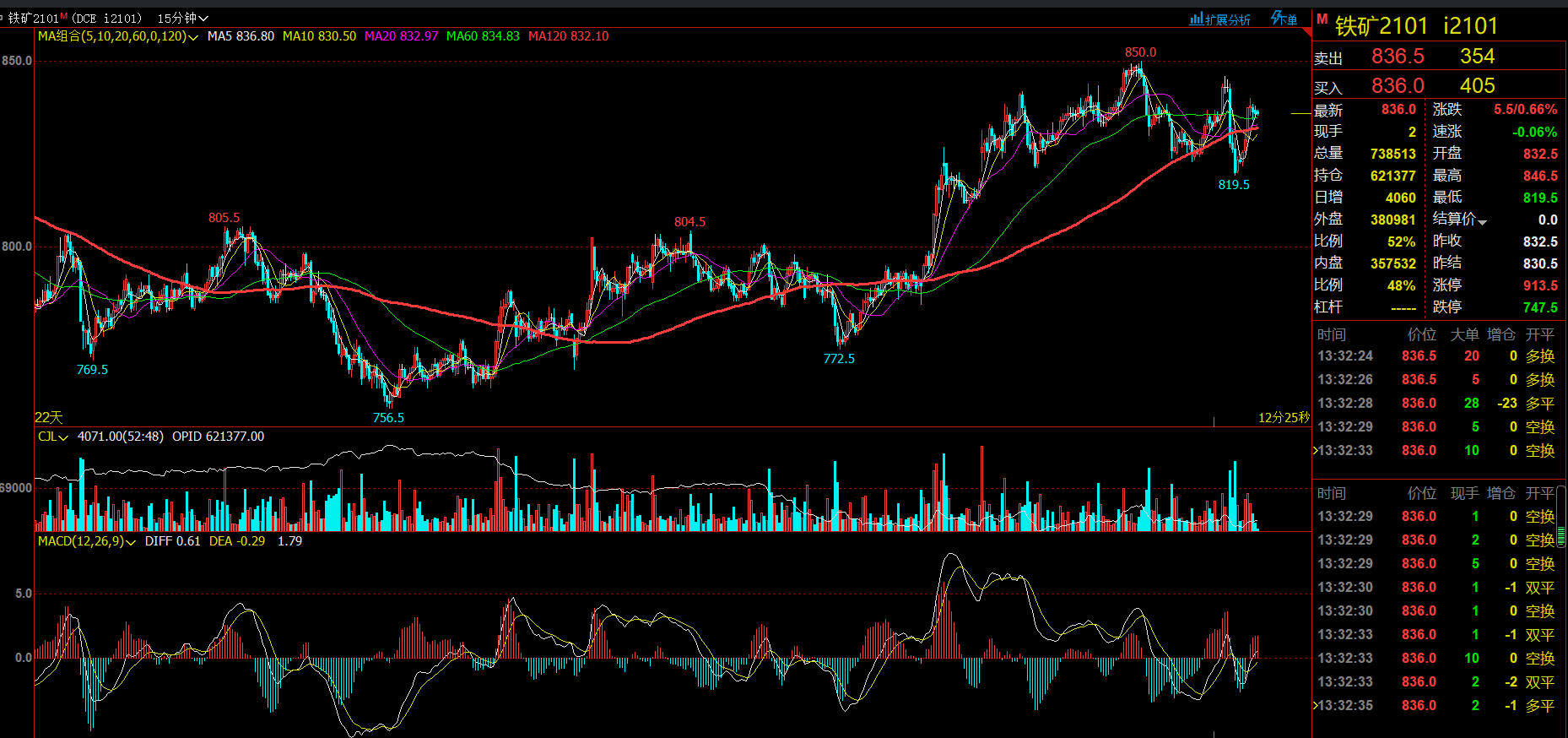This screenshot has width=1568, height=738.
Task: Select the 现手 column header in lower list
Action: (x=1464, y=493)
